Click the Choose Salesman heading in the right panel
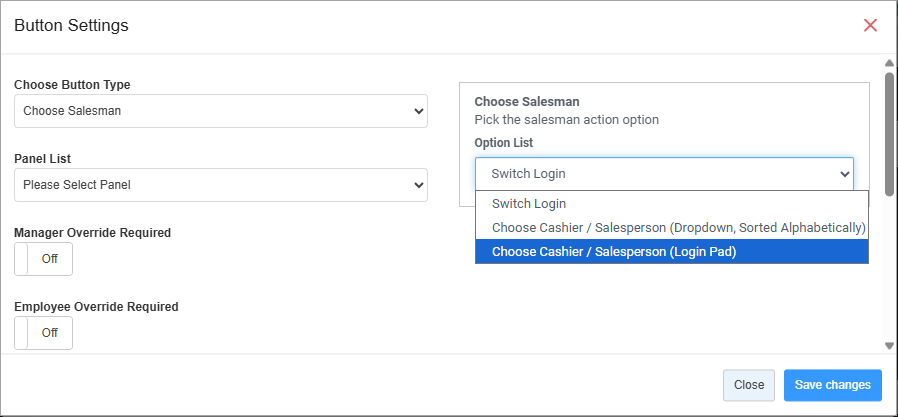898x417 pixels. [527, 102]
